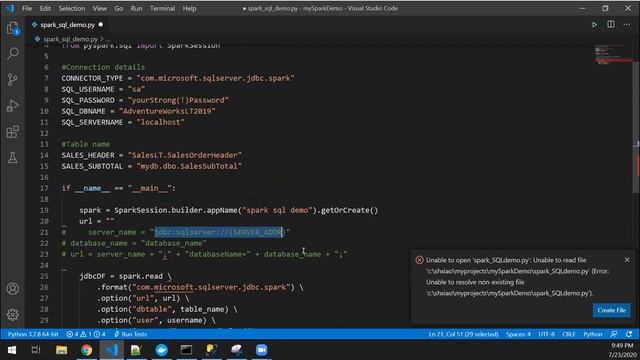Click spark_sql_demo.py in the breadcrumb
The height and width of the screenshot is (360, 640).
tap(70, 39)
